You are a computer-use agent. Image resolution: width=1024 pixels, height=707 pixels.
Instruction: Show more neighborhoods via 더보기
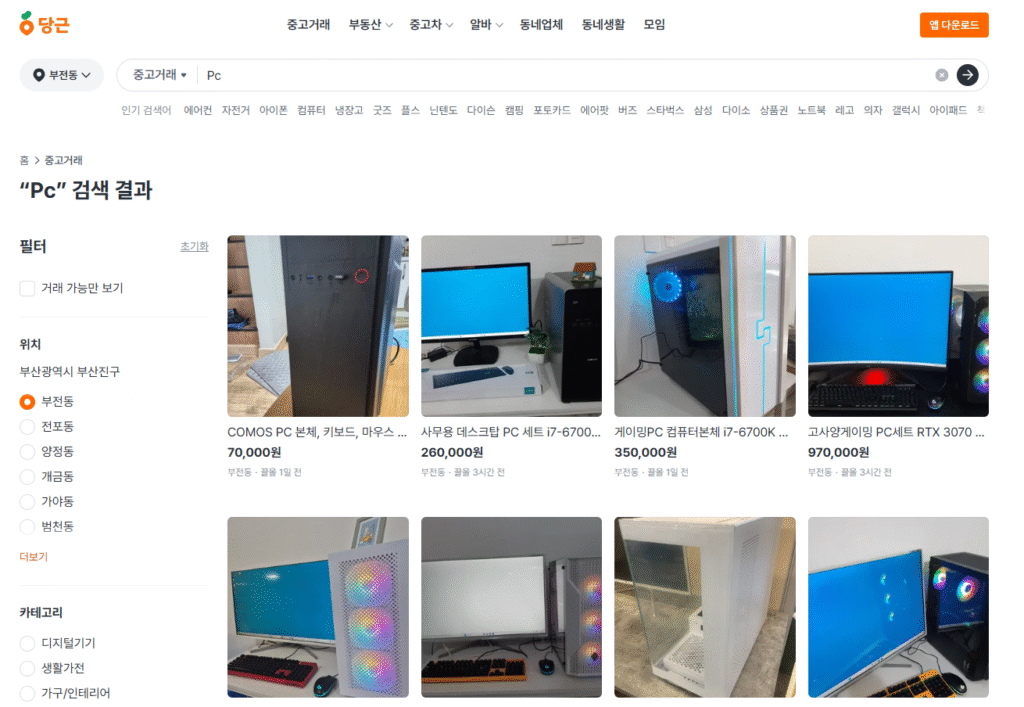click(x=35, y=556)
